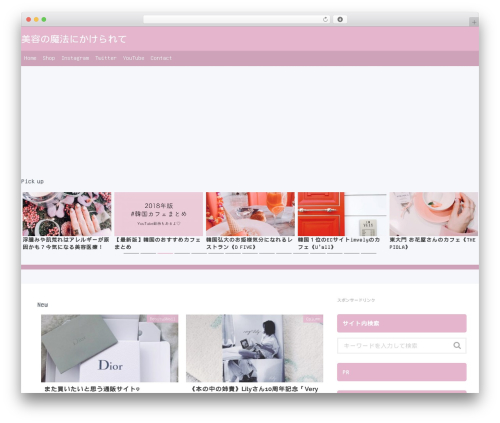The width and height of the screenshot is (500, 423).
Task: Click the category tag on the Dior post
Action: (162, 319)
